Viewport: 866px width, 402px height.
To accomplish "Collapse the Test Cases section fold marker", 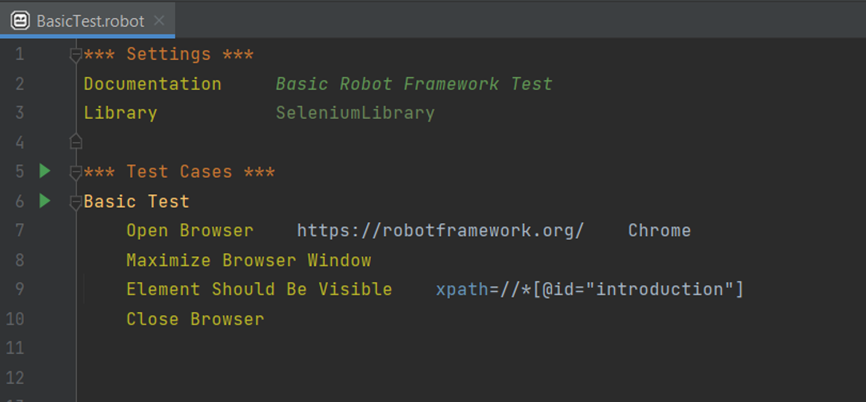I will (76, 173).
